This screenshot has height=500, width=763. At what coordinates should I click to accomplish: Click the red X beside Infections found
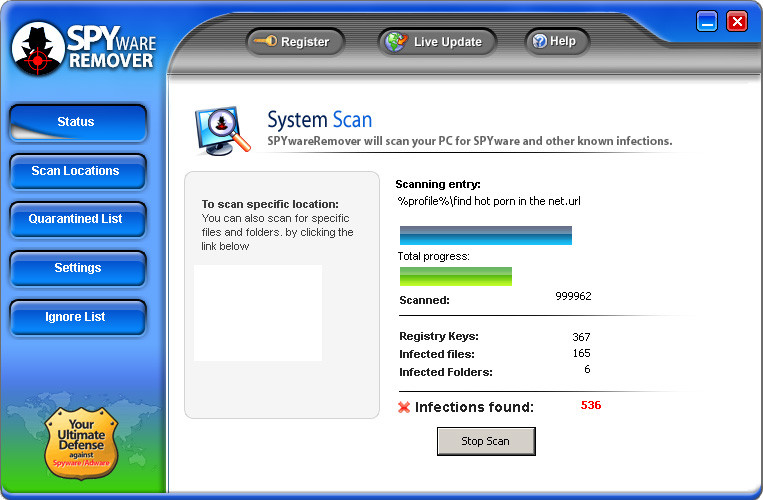click(404, 407)
